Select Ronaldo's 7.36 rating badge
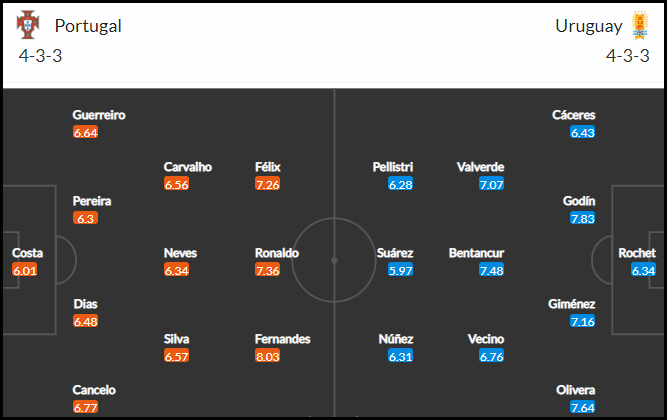Screen dimensions: 667x420 (268, 270)
